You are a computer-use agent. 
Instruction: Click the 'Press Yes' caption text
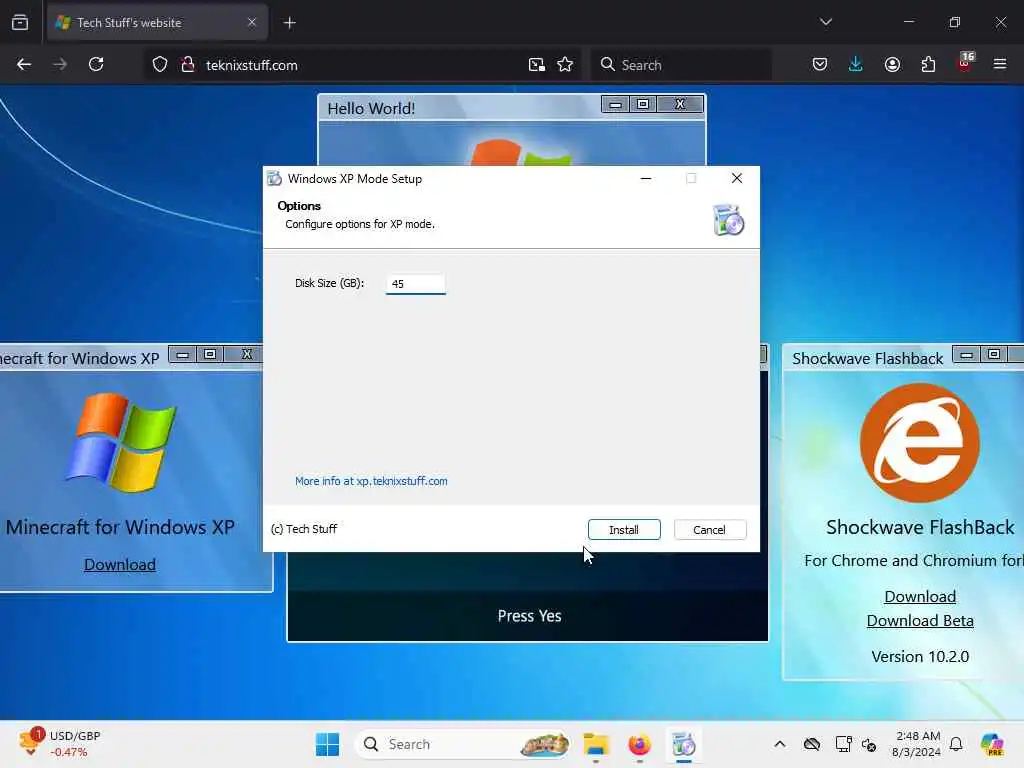530,616
